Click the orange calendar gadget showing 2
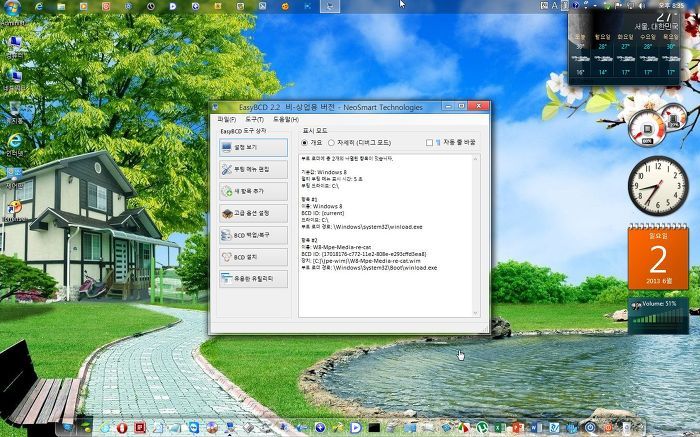Screen dimensions: 700x437 click(x=658, y=259)
